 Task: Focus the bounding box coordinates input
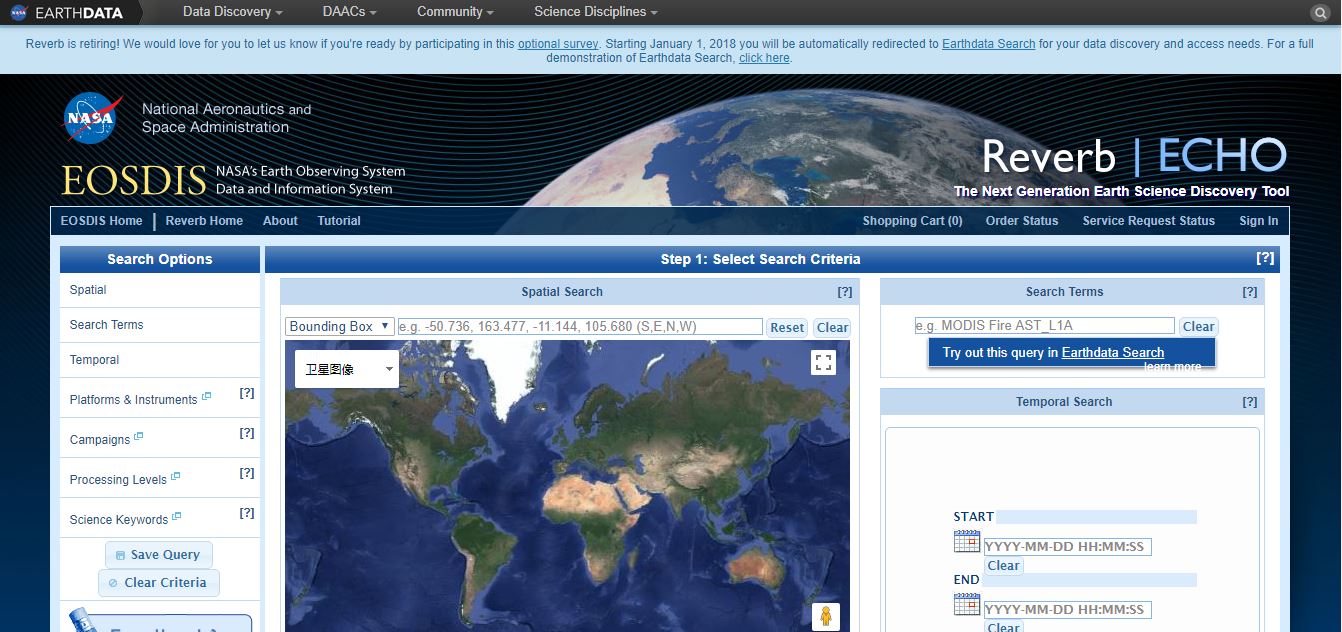click(579, 327)
